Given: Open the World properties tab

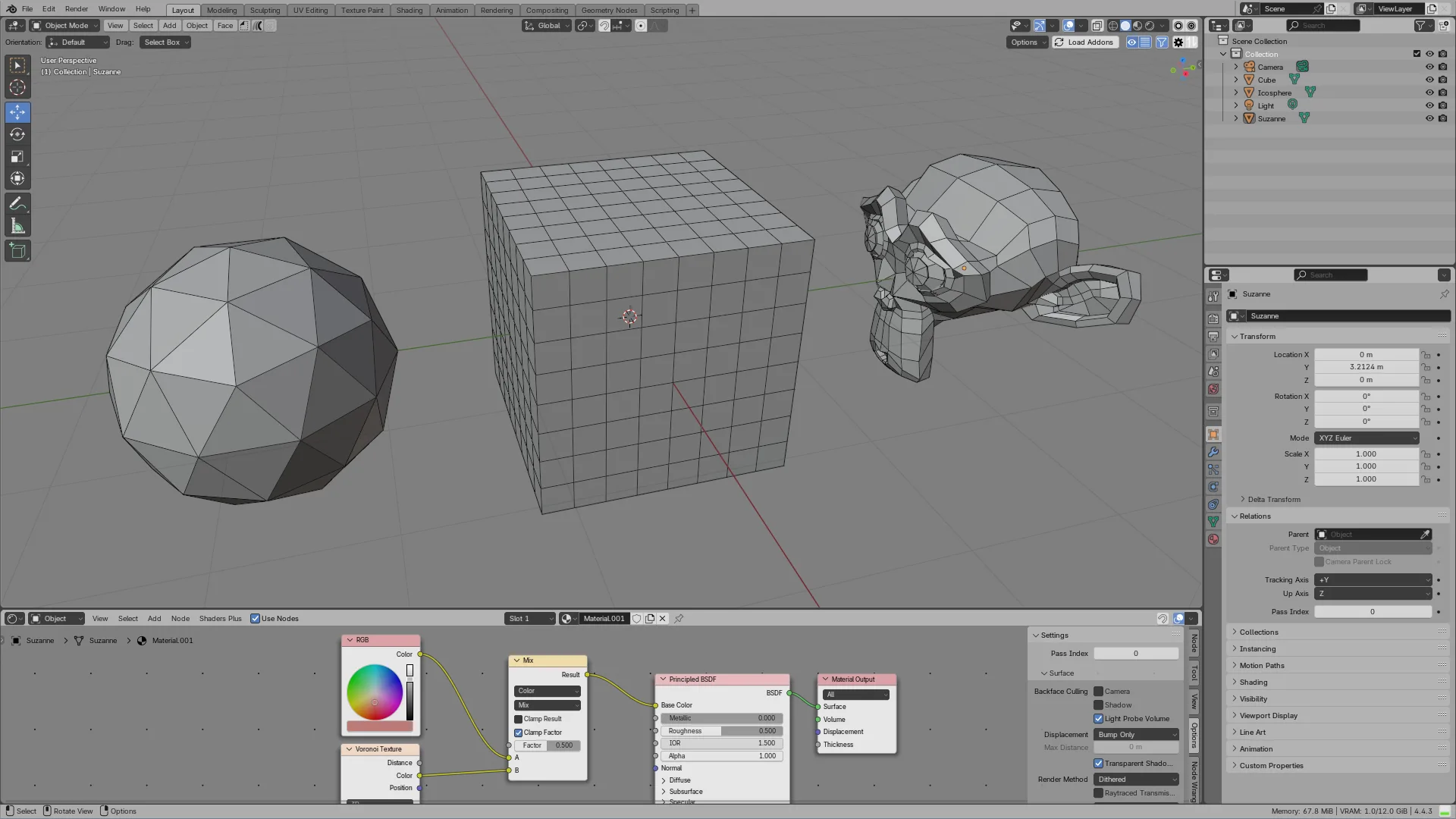Looking at the screenshot, I should pos(1213,389).
